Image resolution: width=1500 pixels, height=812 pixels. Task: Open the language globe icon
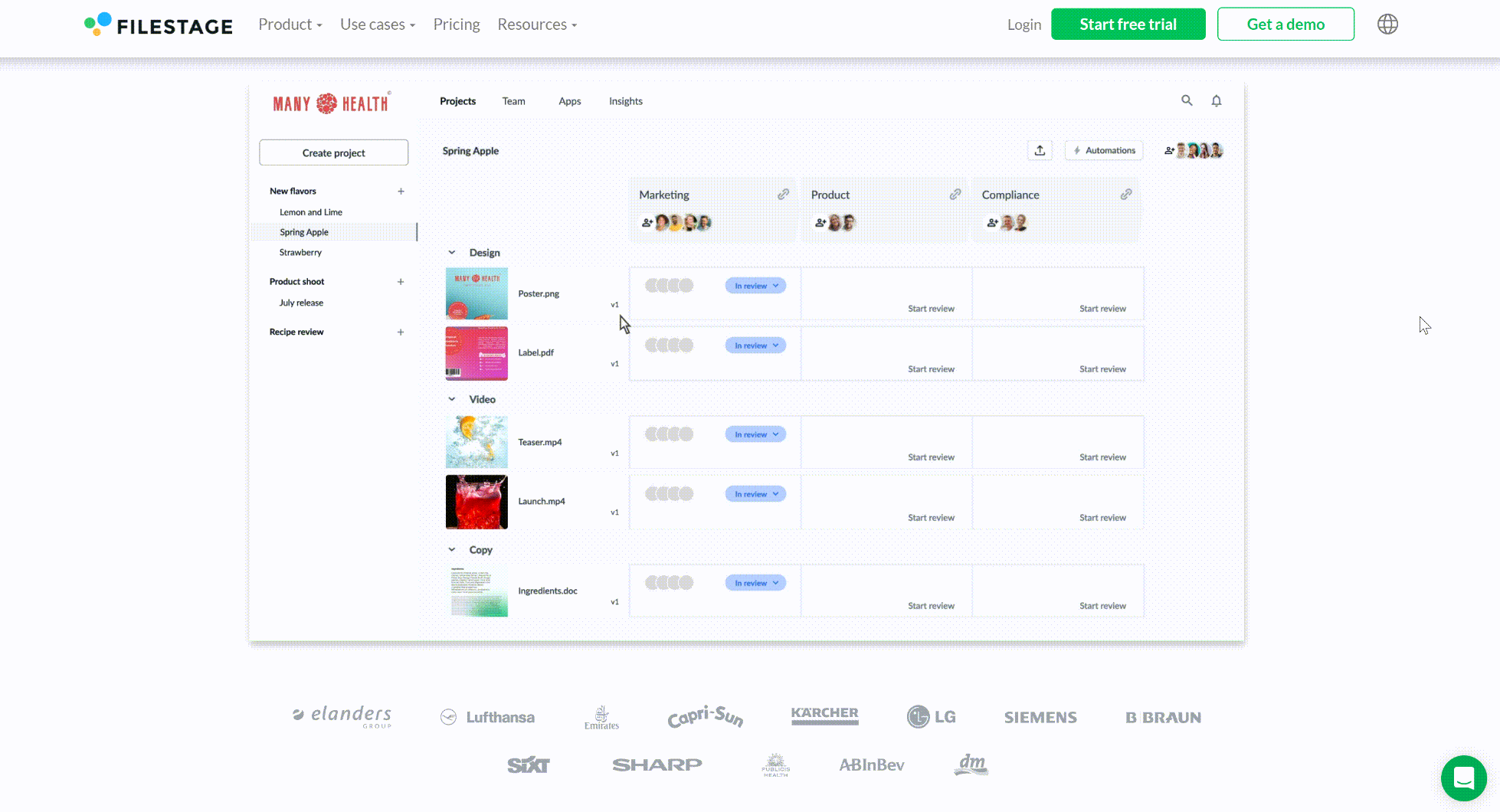pyautogui.click(x=1387, y=25)
